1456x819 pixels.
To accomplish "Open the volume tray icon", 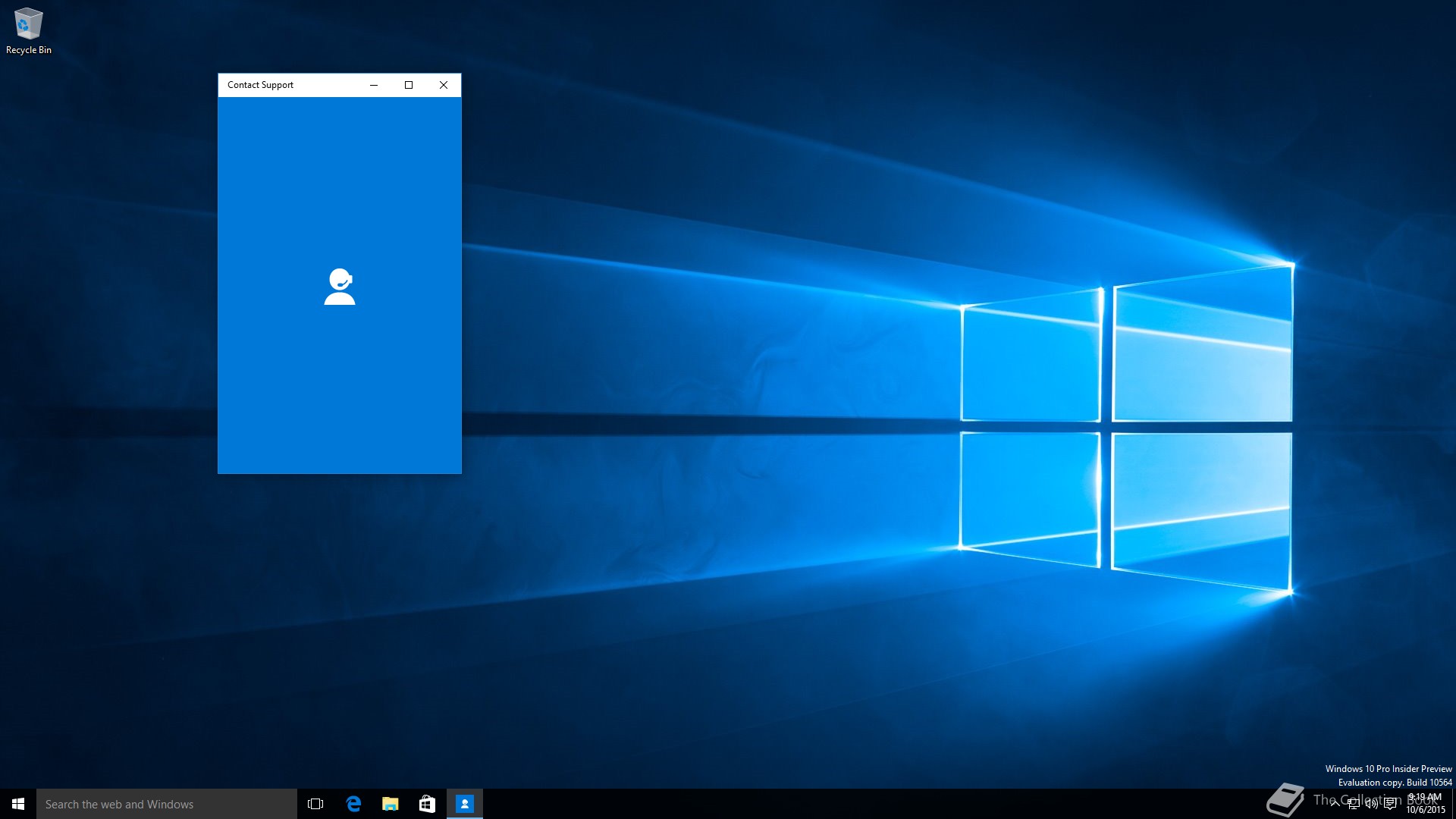I will [x=1372, y=804].
